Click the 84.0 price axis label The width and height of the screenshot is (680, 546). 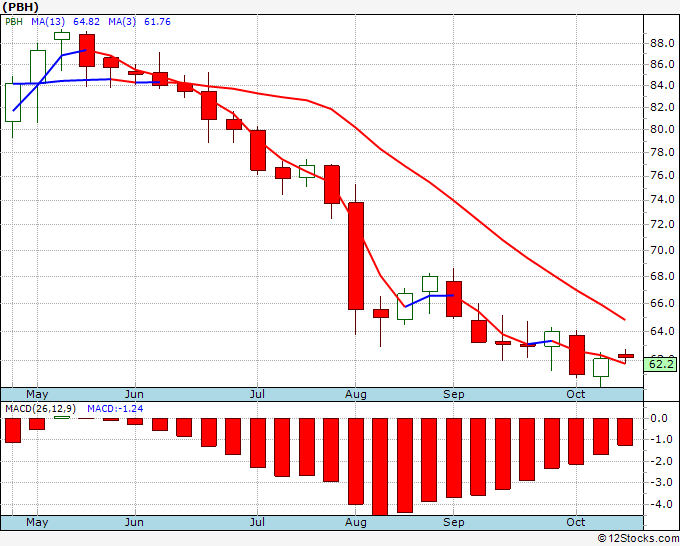coord(662,85)
